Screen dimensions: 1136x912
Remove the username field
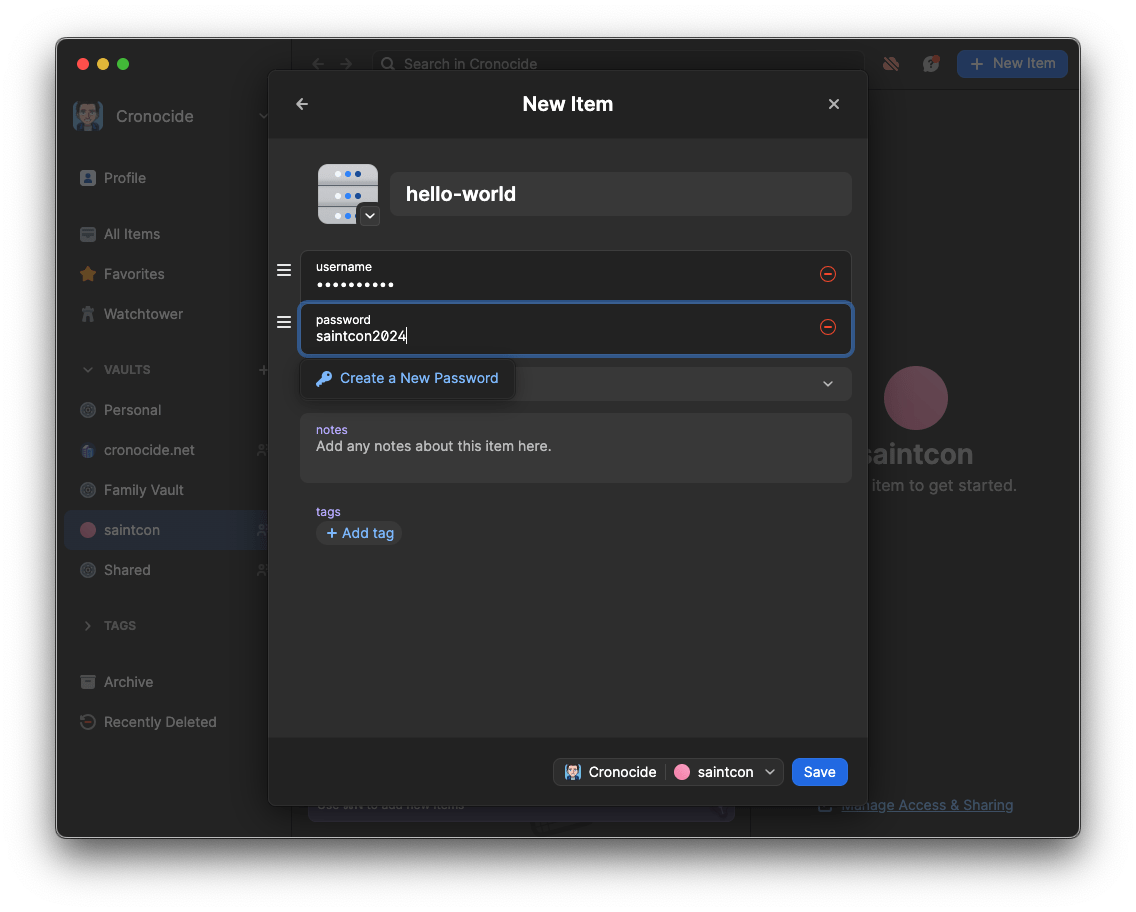(x=827, y=274)
